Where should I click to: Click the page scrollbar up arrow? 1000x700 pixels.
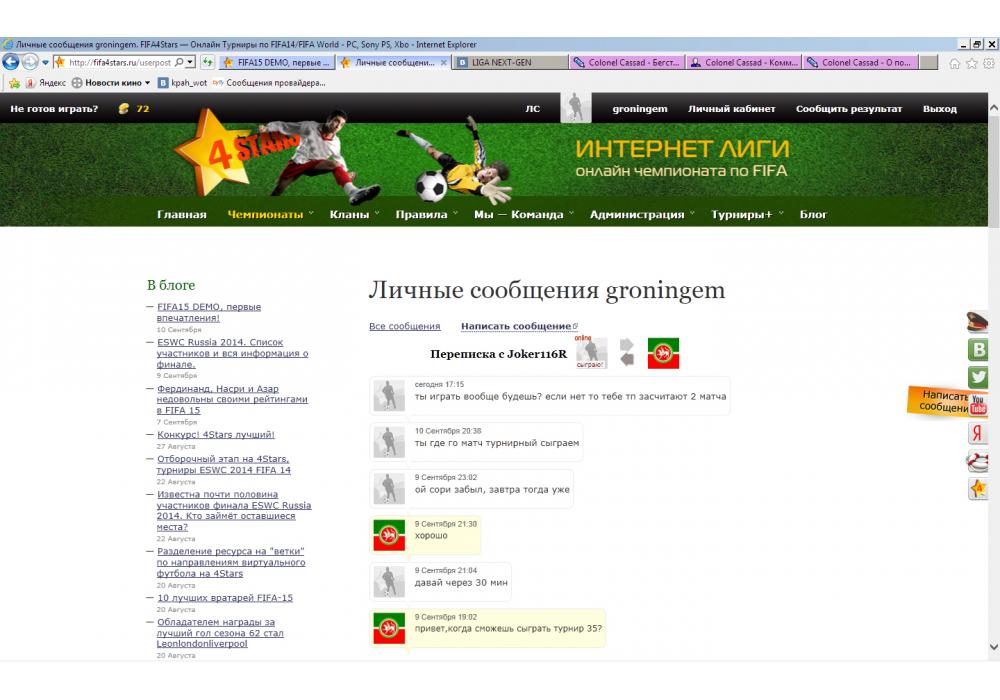[994, 108]
